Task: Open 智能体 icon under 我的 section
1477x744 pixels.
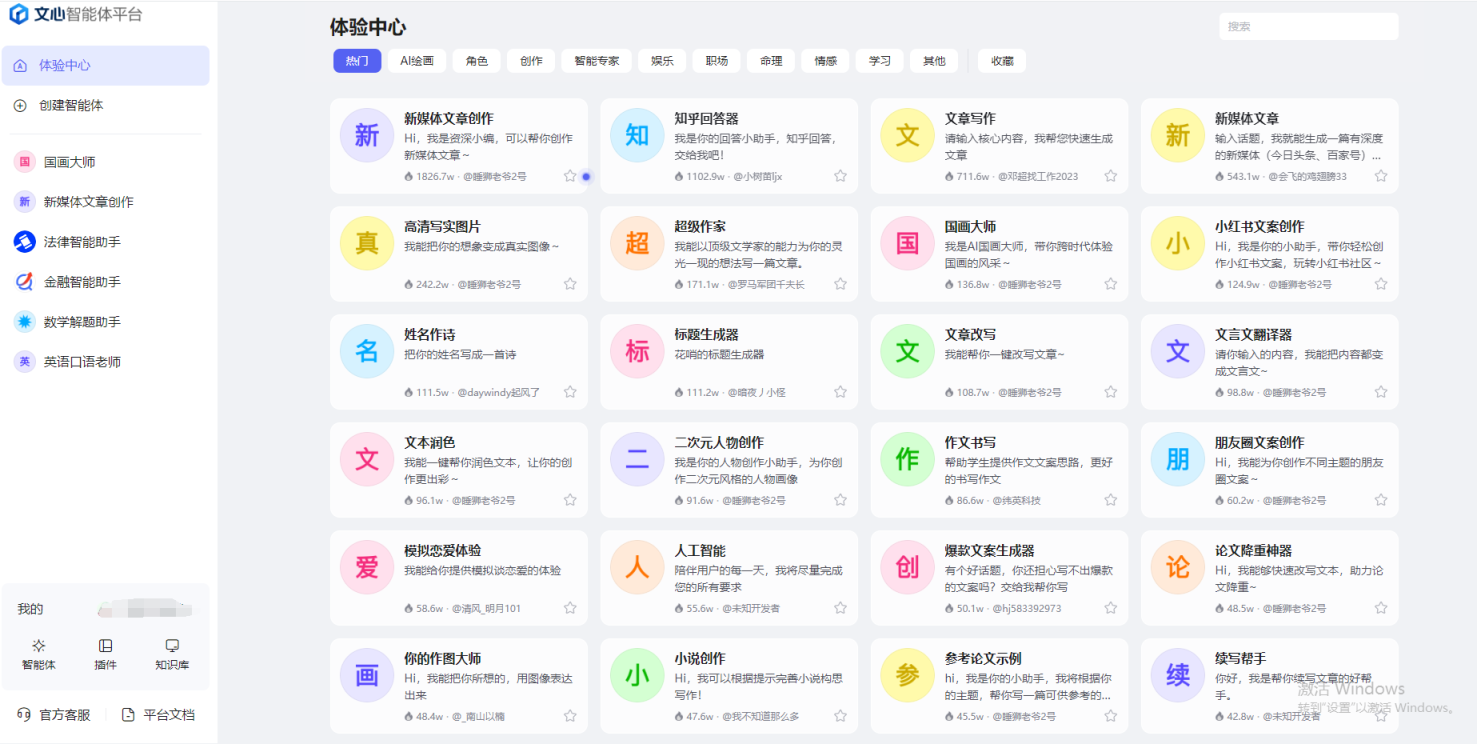Action: click(x=38, y=647)
